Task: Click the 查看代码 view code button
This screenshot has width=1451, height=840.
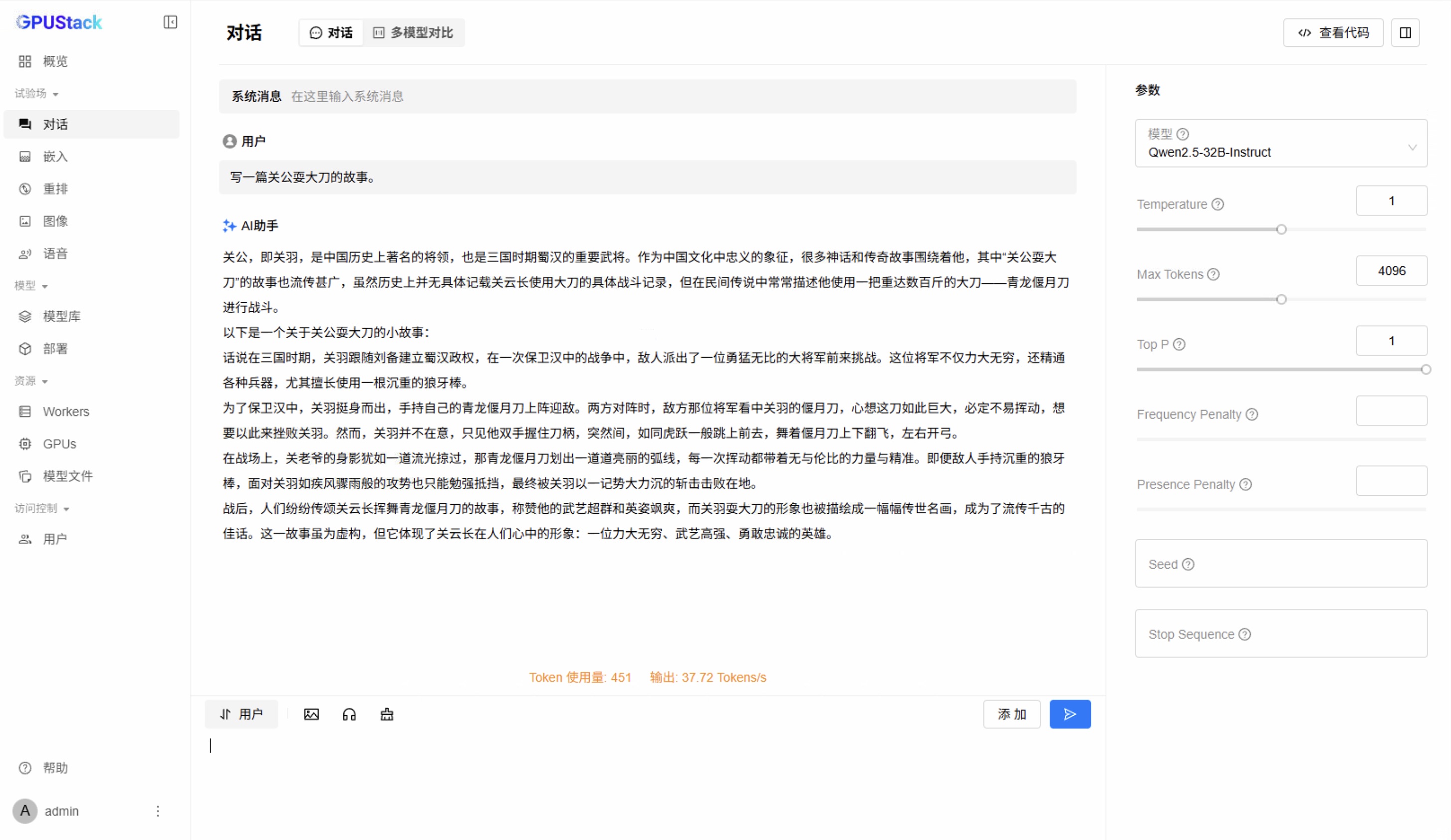Action: coord(1333,33)
